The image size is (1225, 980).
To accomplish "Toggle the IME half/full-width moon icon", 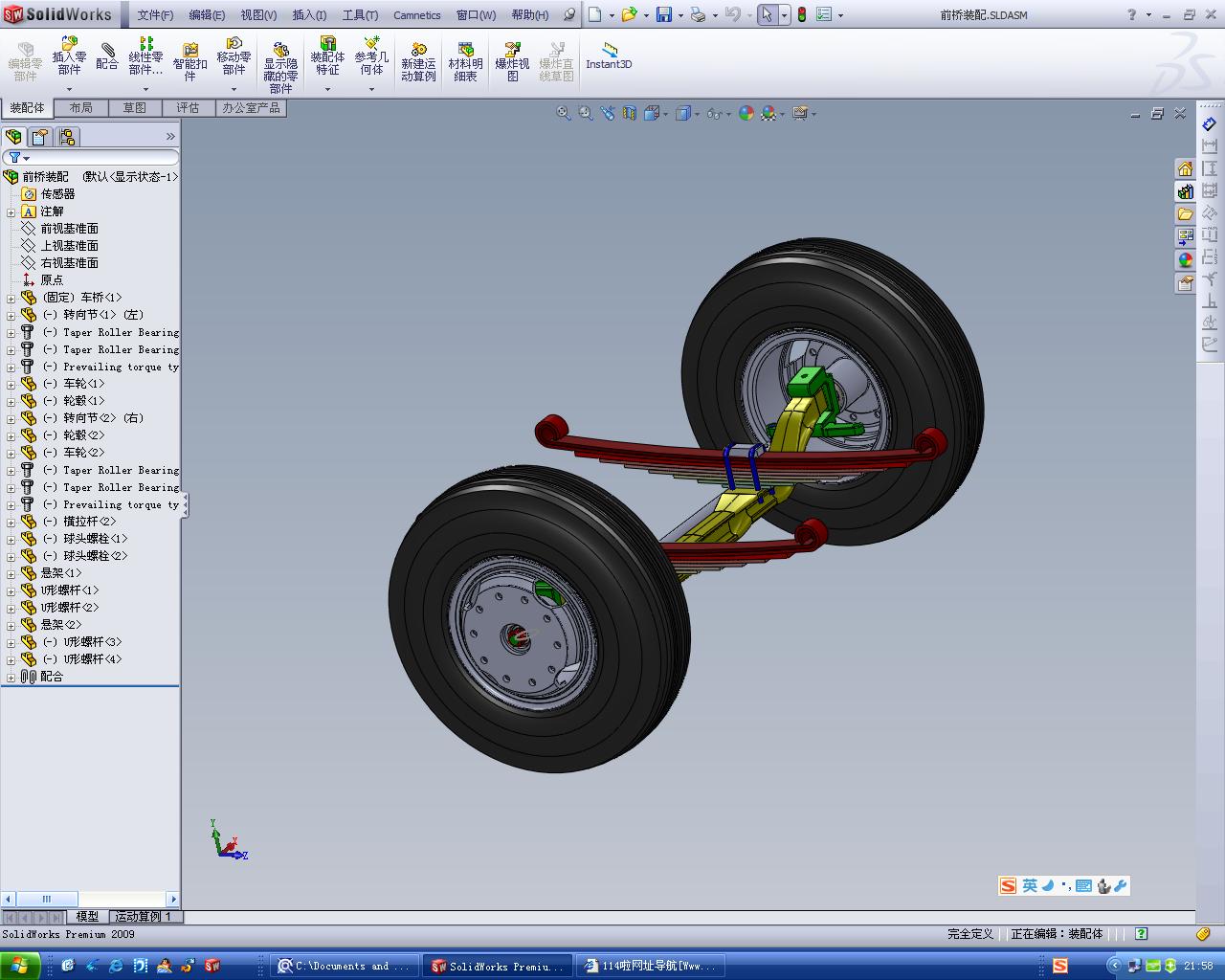I will point(1048,886).
